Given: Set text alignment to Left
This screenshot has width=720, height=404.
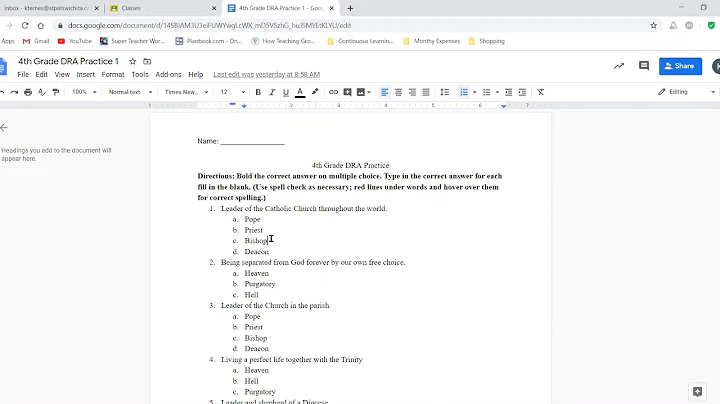Looking at the screenshot, I should coord(384,92).
